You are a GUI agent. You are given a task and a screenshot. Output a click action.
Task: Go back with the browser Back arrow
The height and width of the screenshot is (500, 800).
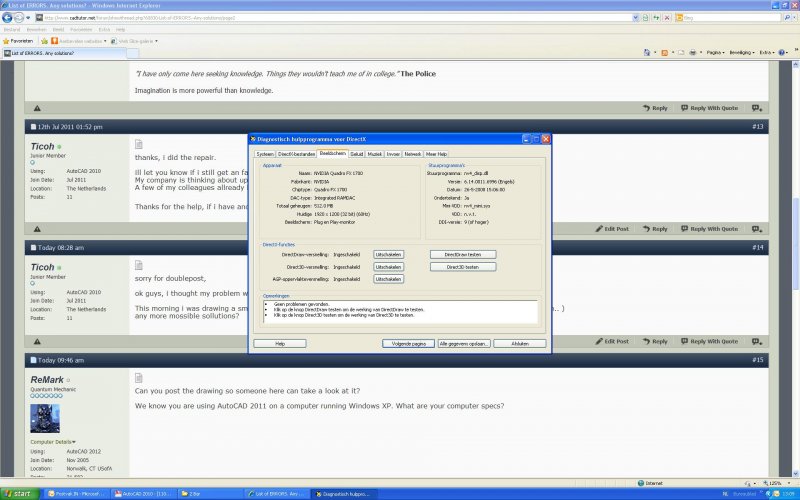tap(7, 17)
